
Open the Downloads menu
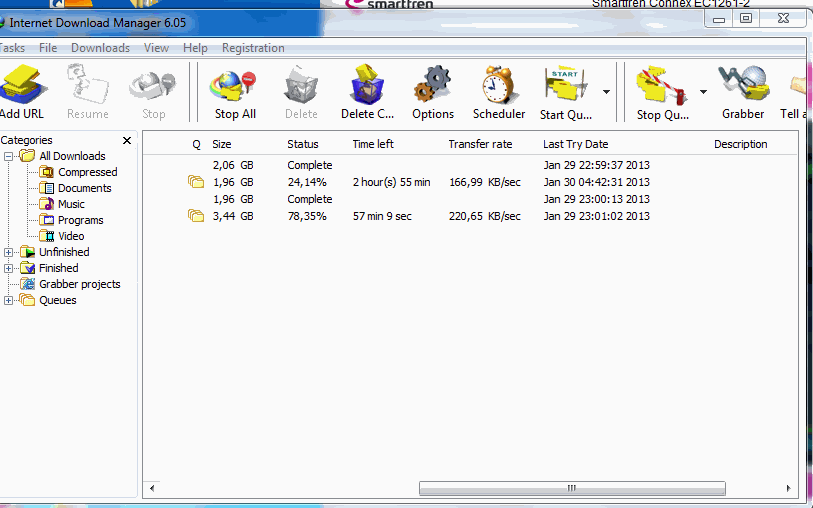[101, 48]
